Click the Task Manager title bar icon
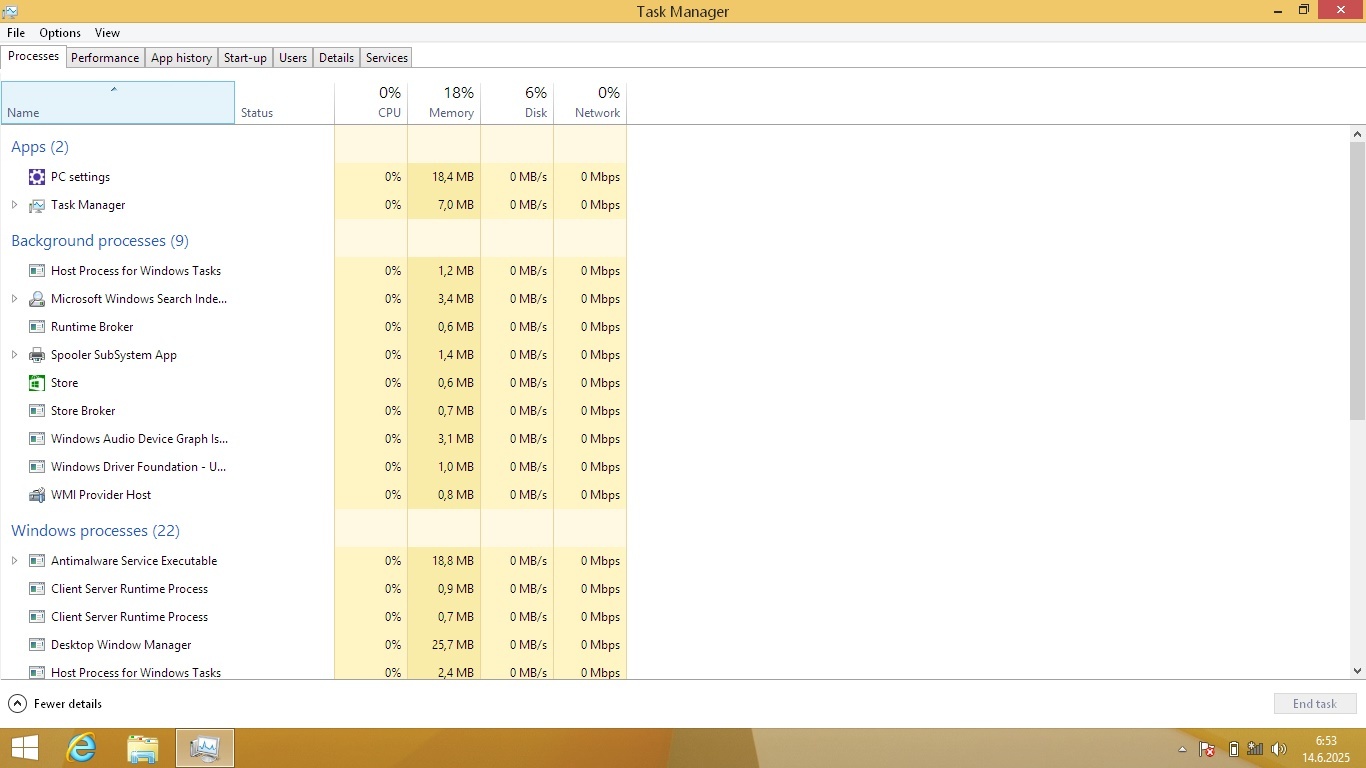The height and width of the screenshot is (768, 1366). click(x=11, y=11)
